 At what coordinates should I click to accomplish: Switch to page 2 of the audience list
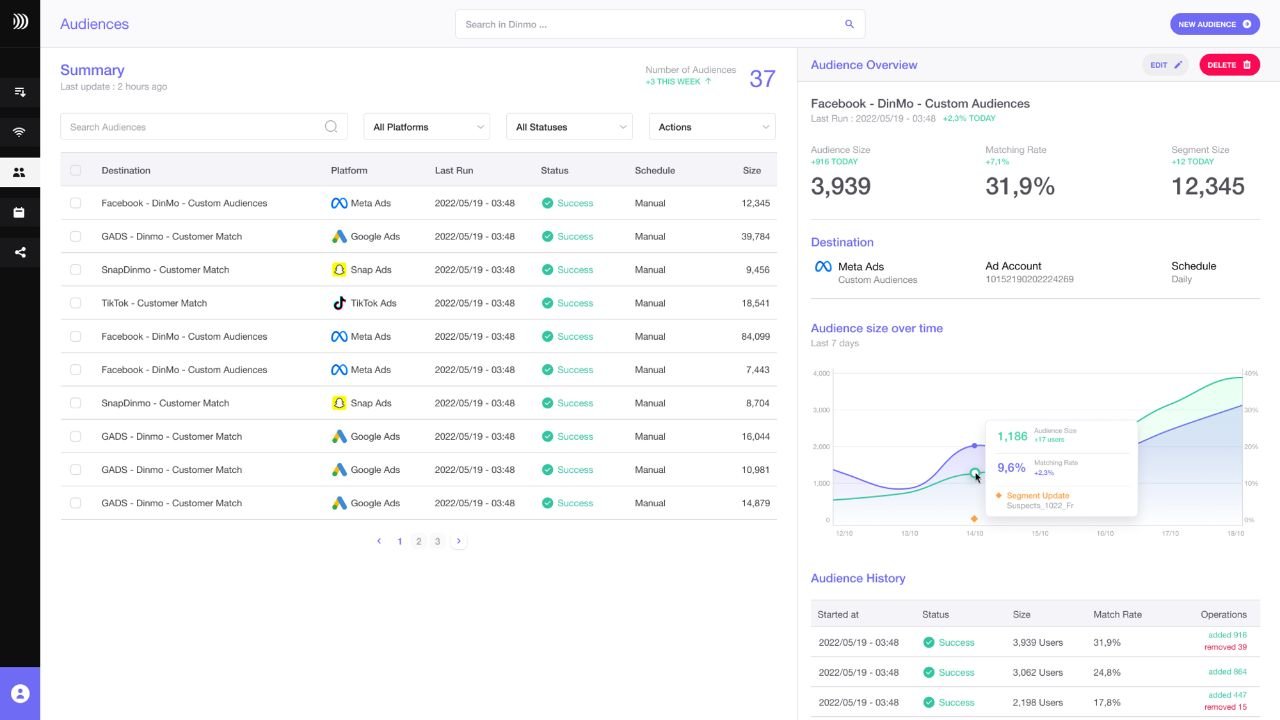coord(419,541)
